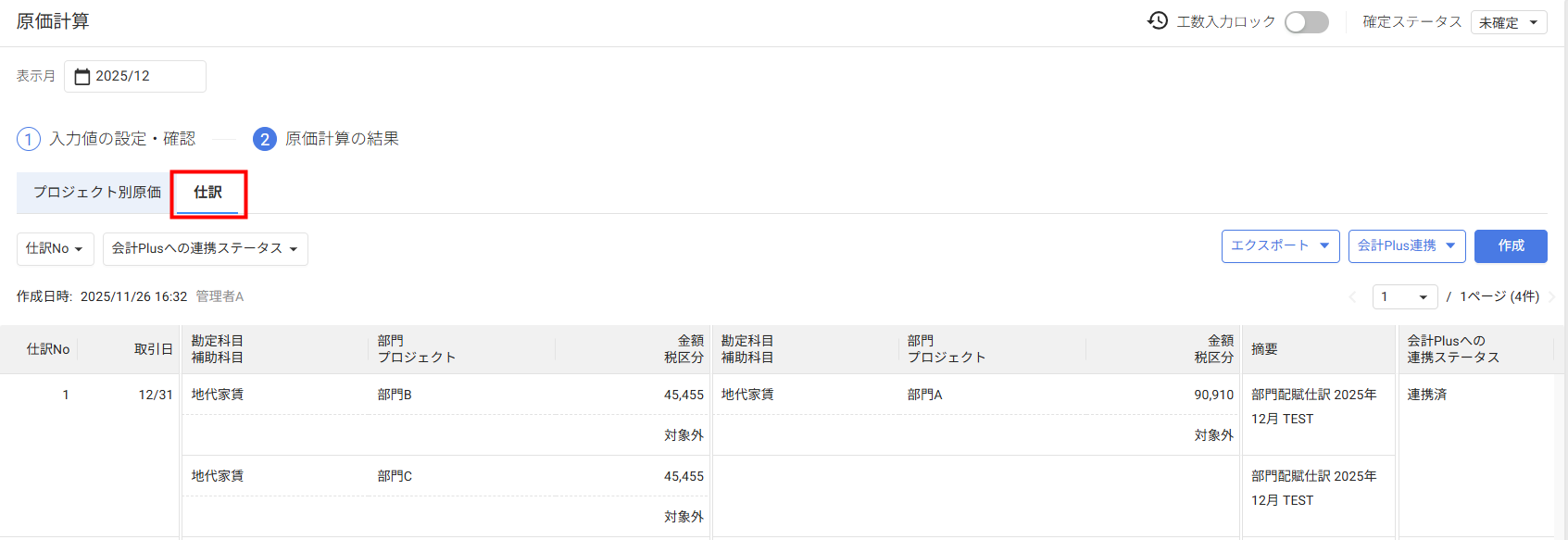The height and width of the screenshot is (540, 1568).
Task: Go to next page arrow
Action: (1552, 296)
